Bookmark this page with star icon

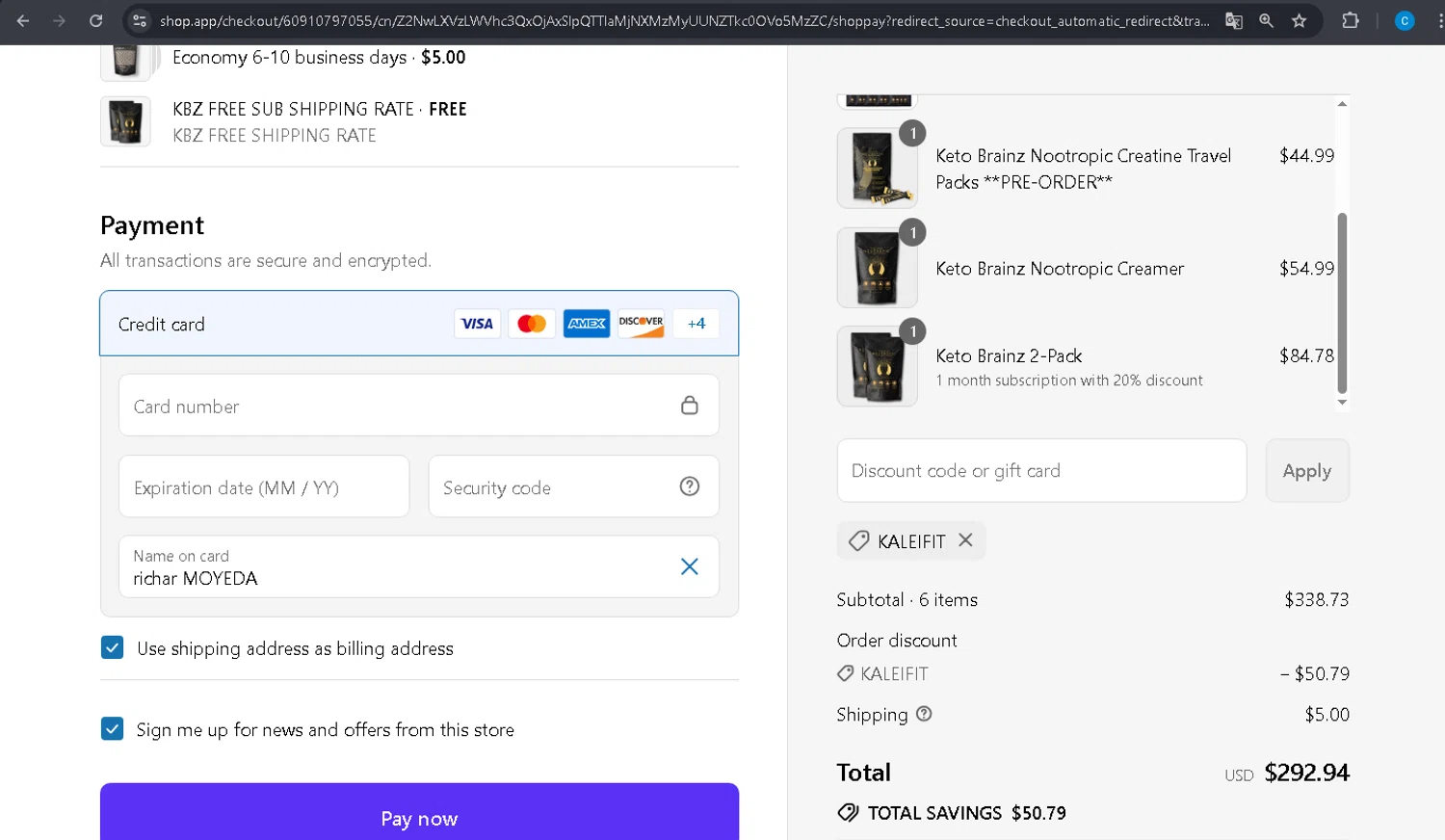point(1299,20)
